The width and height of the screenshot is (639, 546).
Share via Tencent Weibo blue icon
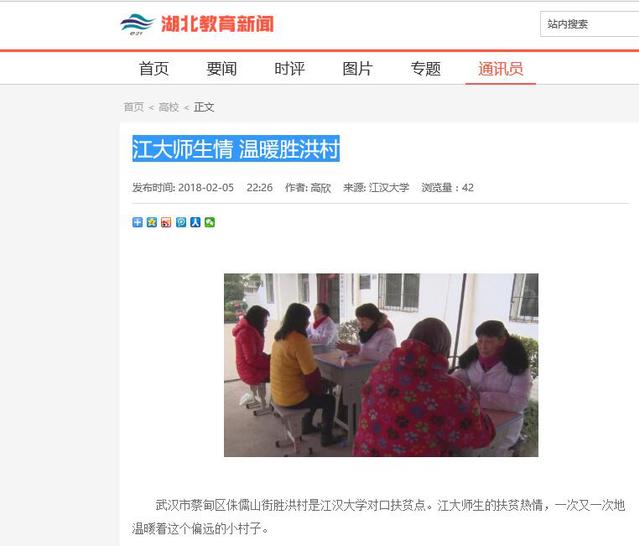tap(181, 222)
